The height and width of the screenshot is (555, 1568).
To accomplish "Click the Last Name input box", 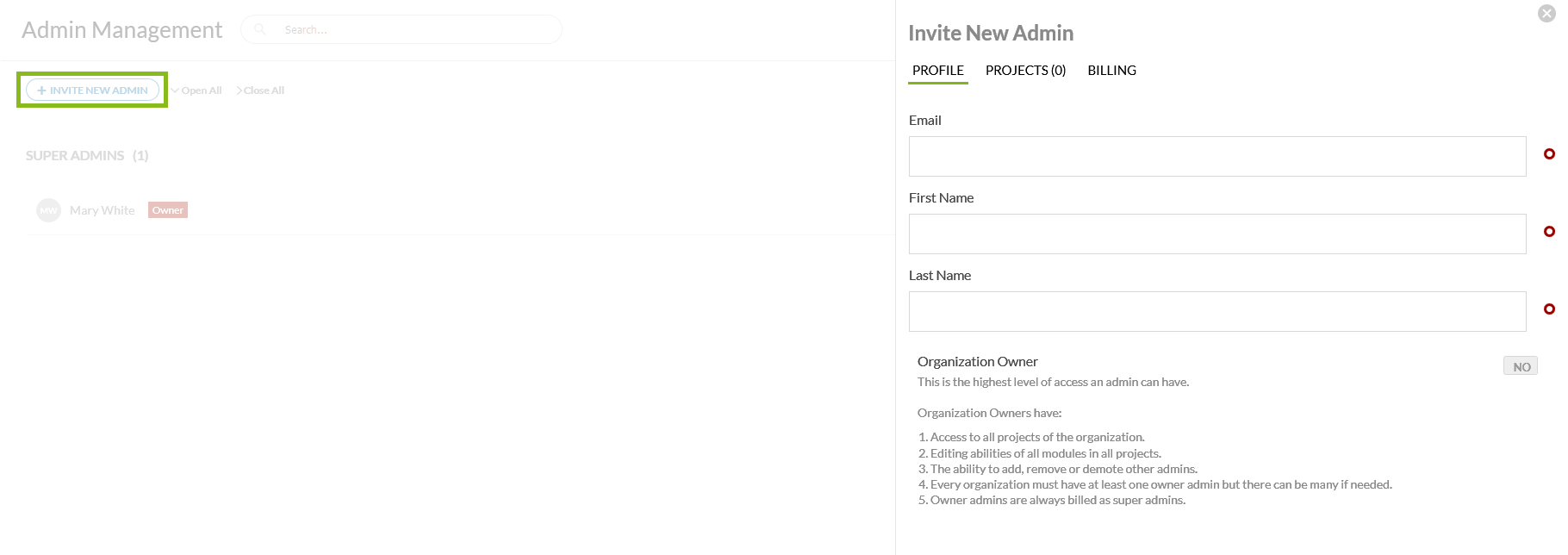I will pyautogui.click(x=1216, y=312).
